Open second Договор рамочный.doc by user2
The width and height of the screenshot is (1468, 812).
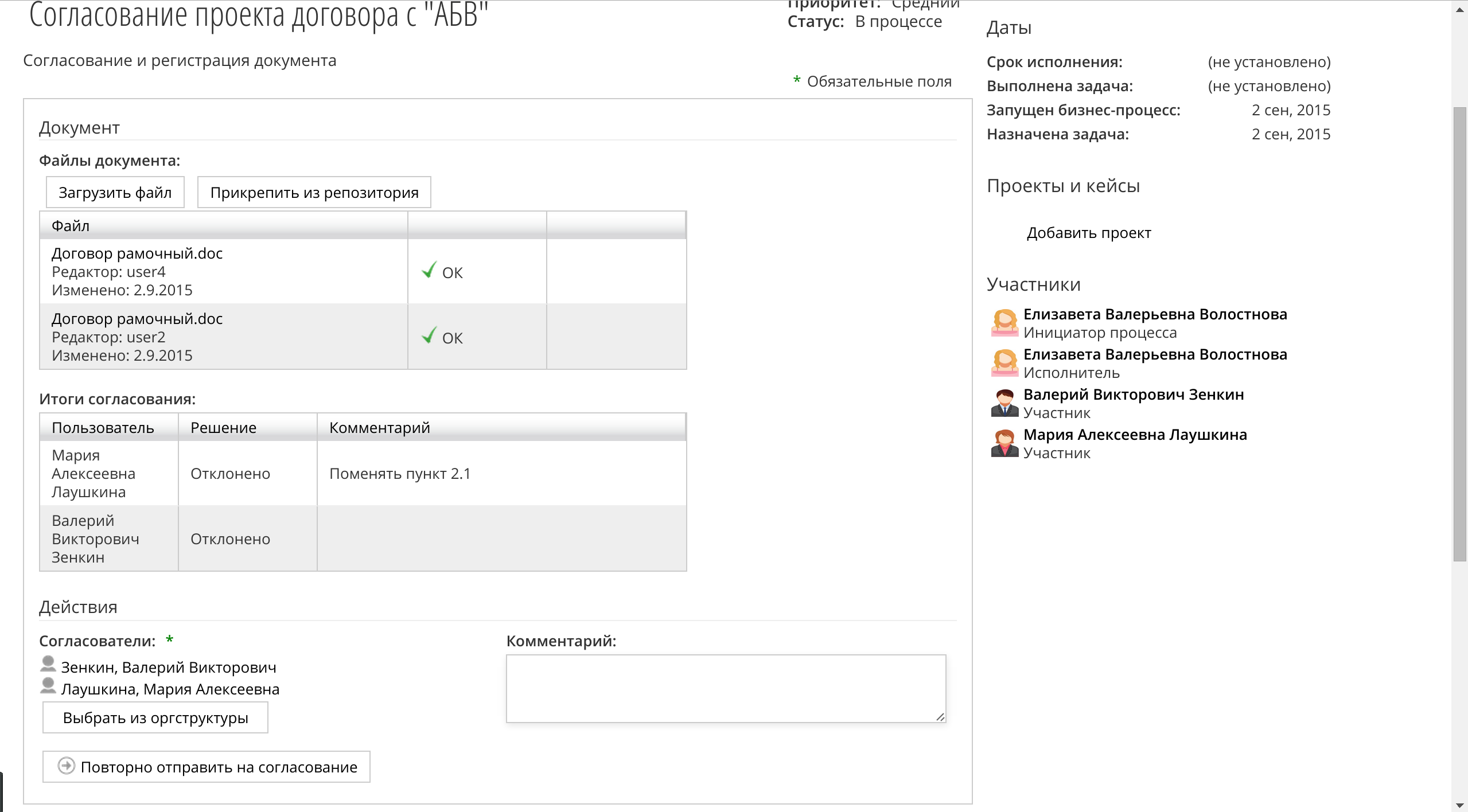(x=137, y=319)
